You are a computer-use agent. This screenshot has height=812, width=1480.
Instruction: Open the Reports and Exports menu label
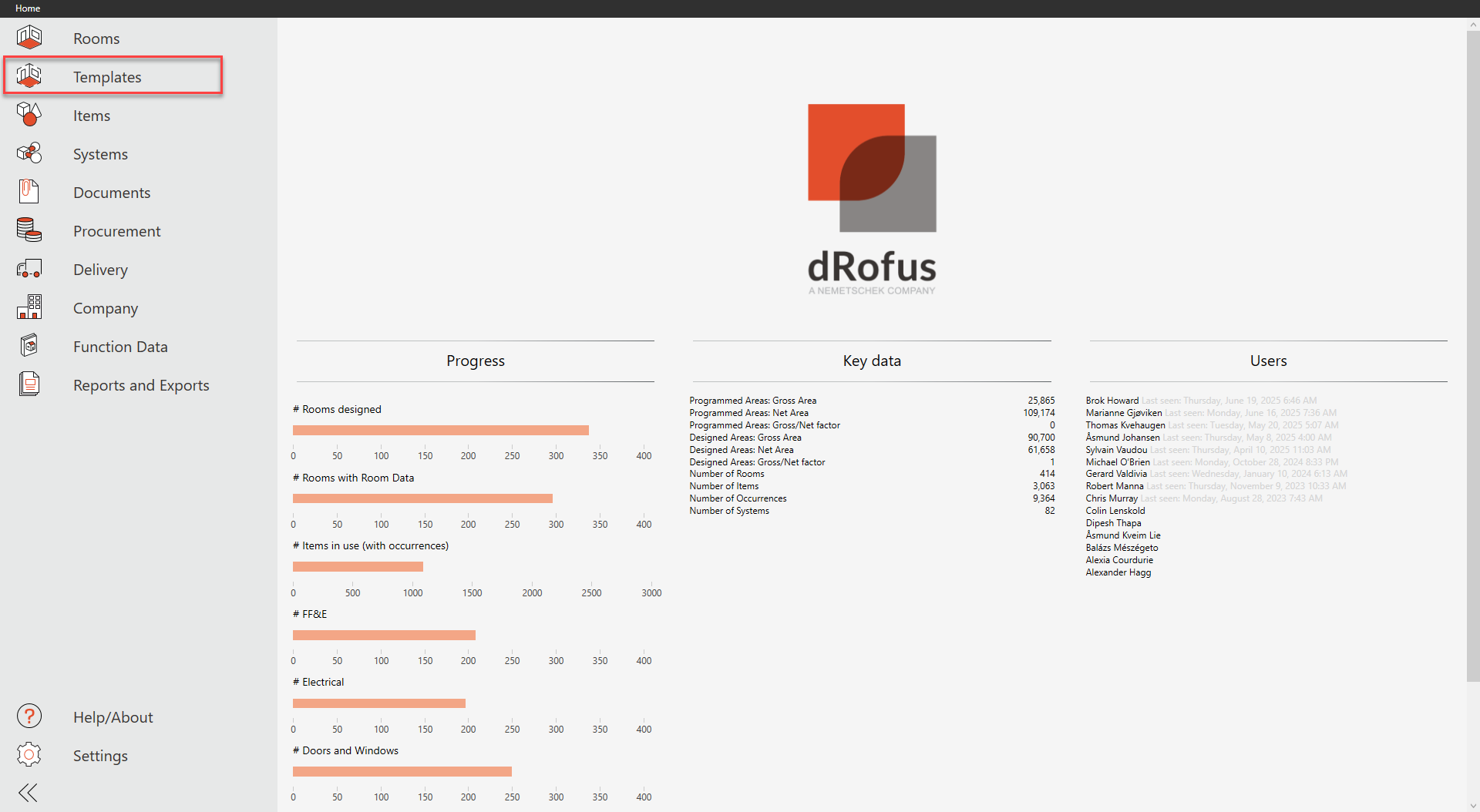[141, 385]
